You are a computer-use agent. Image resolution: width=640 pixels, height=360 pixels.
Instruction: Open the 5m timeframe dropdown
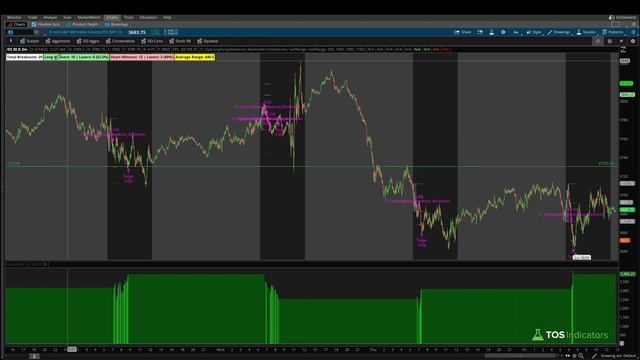pos(516,32)
